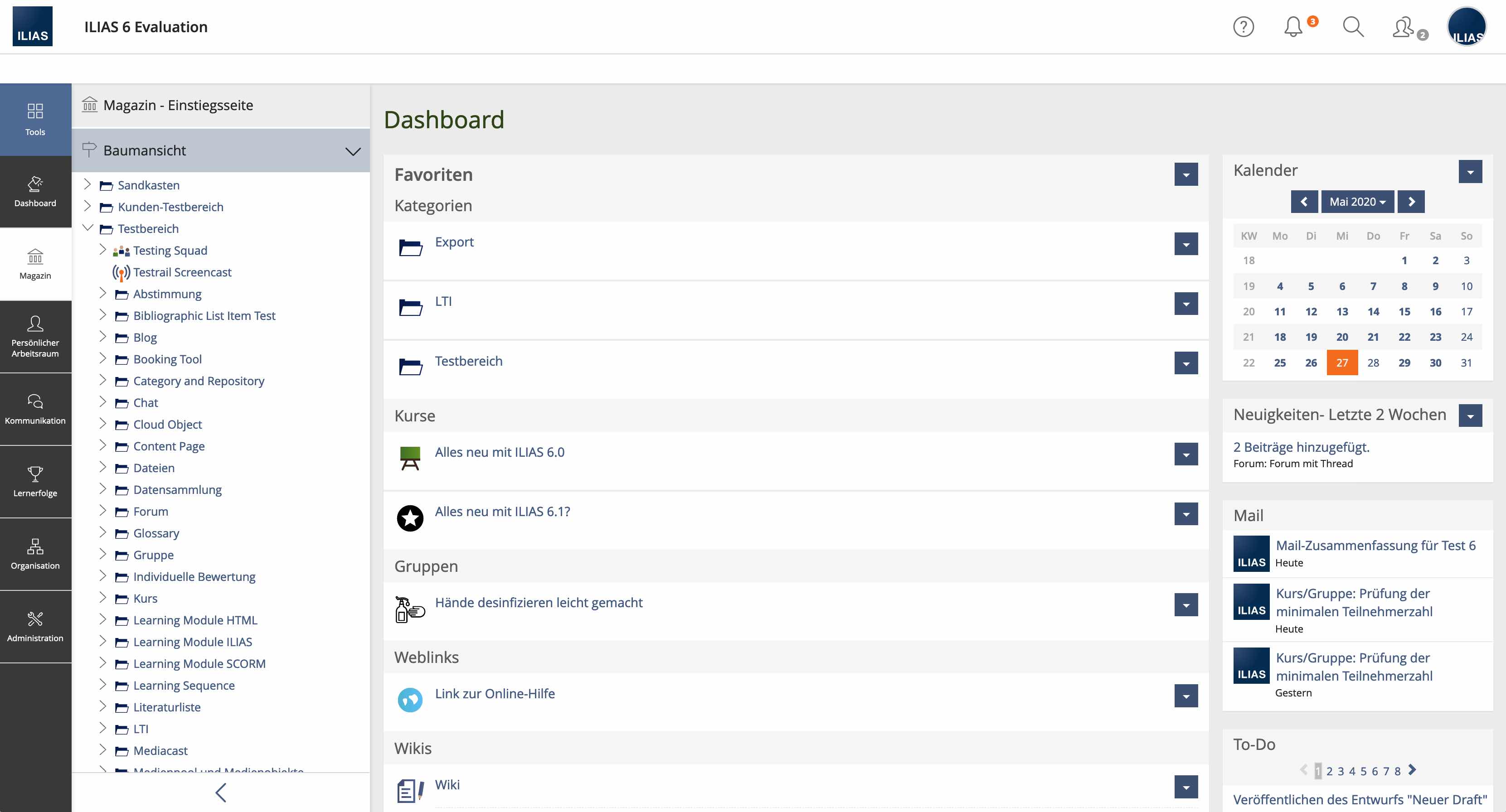Go to To-Do page 3
The width and height of the screenshot is (1506, 812).
pos(1341,771)
